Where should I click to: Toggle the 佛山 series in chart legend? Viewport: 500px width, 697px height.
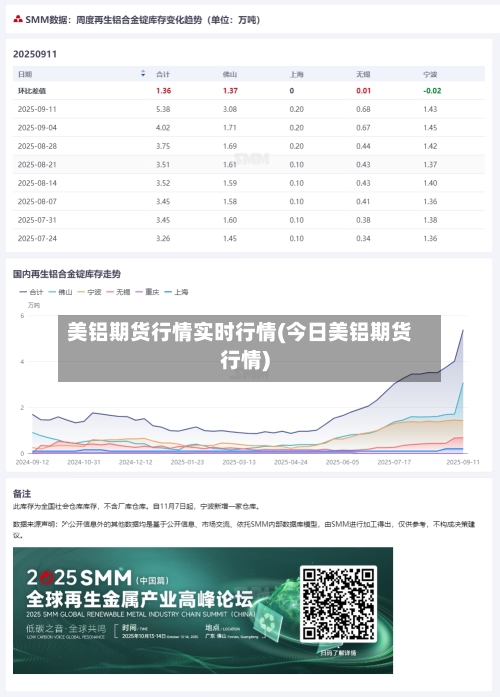tap(60, 292)
